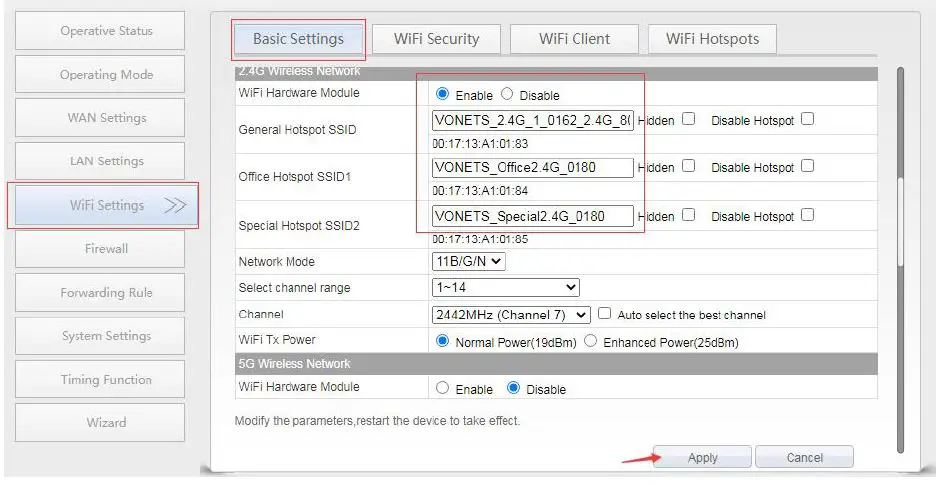The height and width of the screenshot is (484, 941).
Task: Click the Apply button
Action: [702, 458]
